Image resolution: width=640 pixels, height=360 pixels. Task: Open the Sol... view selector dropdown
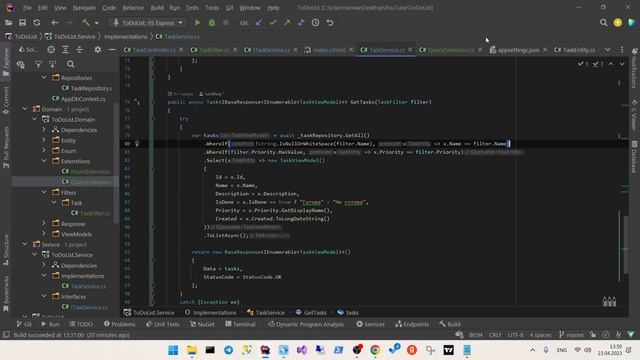click(x=28, y=50)
